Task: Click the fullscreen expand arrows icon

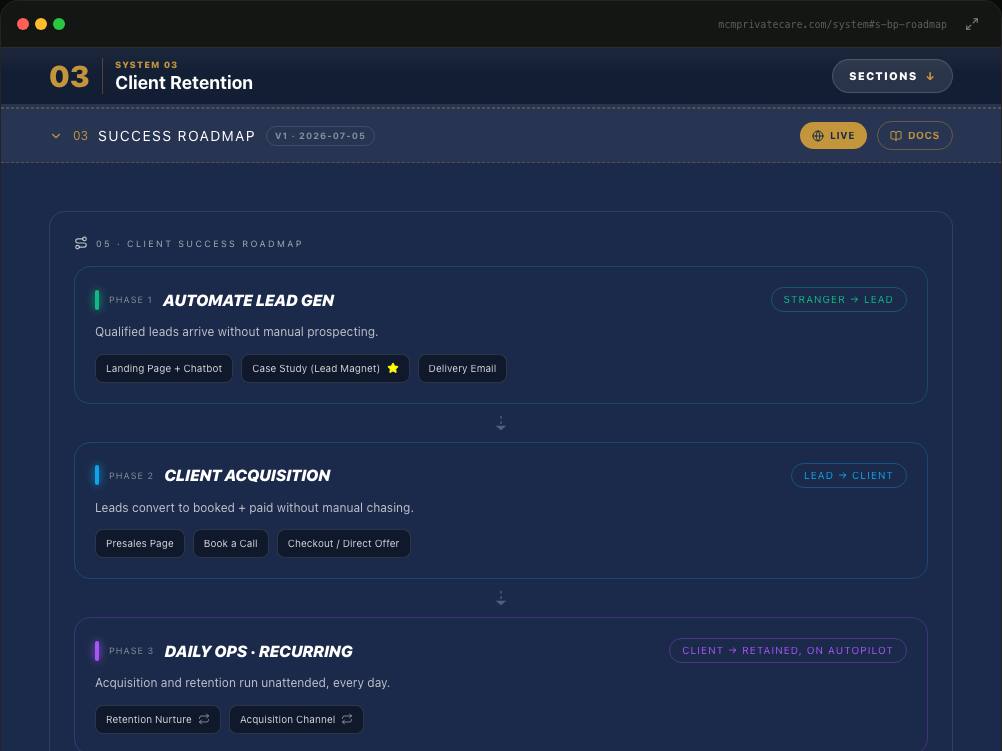Action: tap(971, 24)
